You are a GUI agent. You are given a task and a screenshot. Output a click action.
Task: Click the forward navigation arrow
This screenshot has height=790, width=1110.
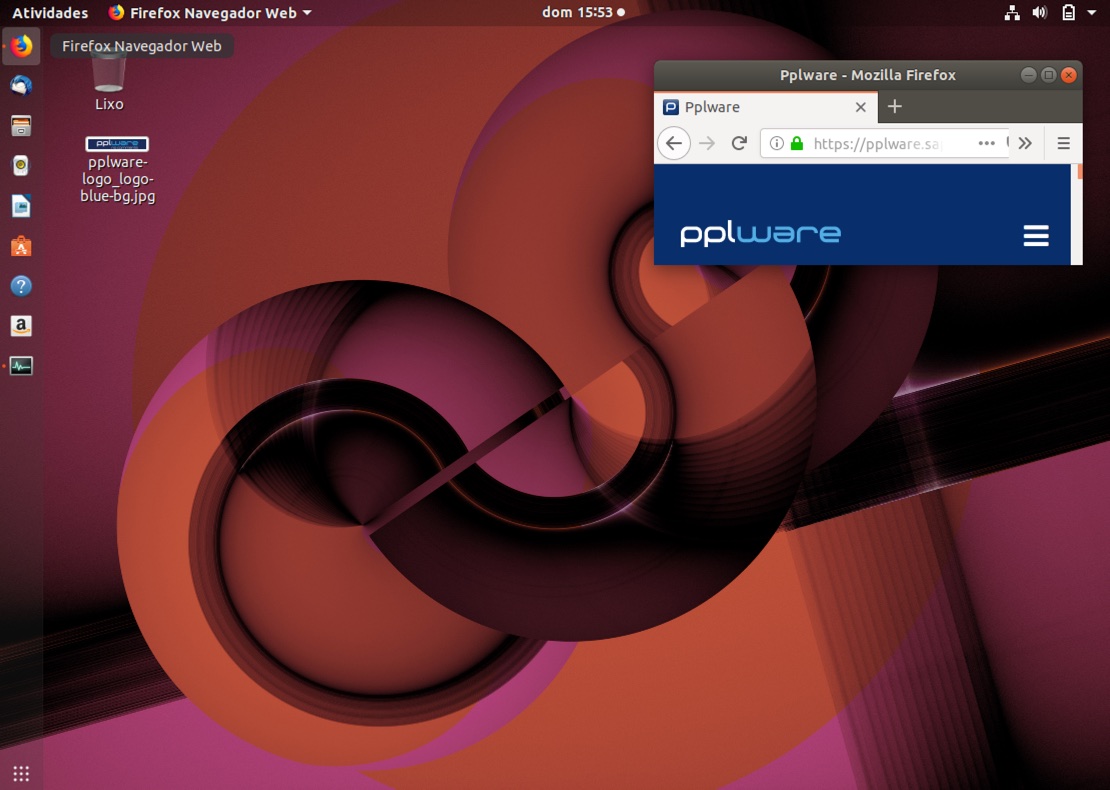click(x=706, y=143)
